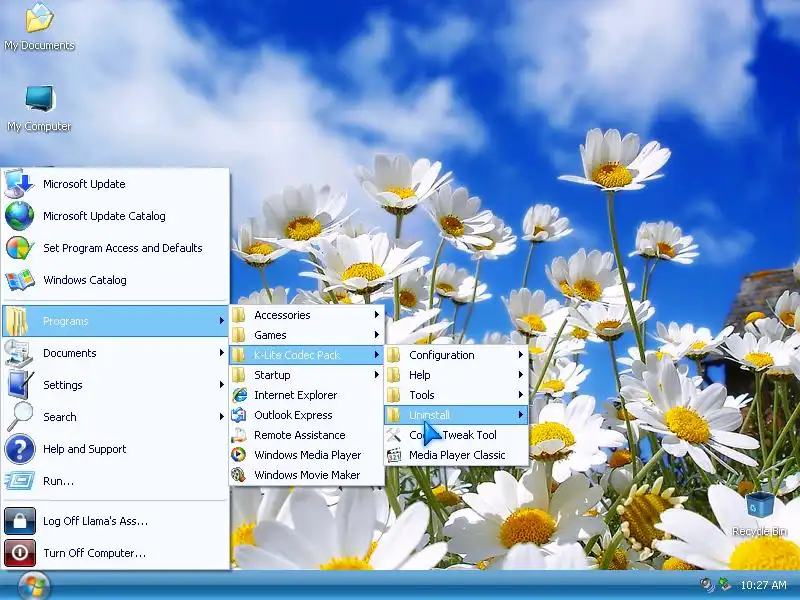Expand the Uninstall submenu arrow
This screenshot has width=800, height=600.
pos(521,414)
